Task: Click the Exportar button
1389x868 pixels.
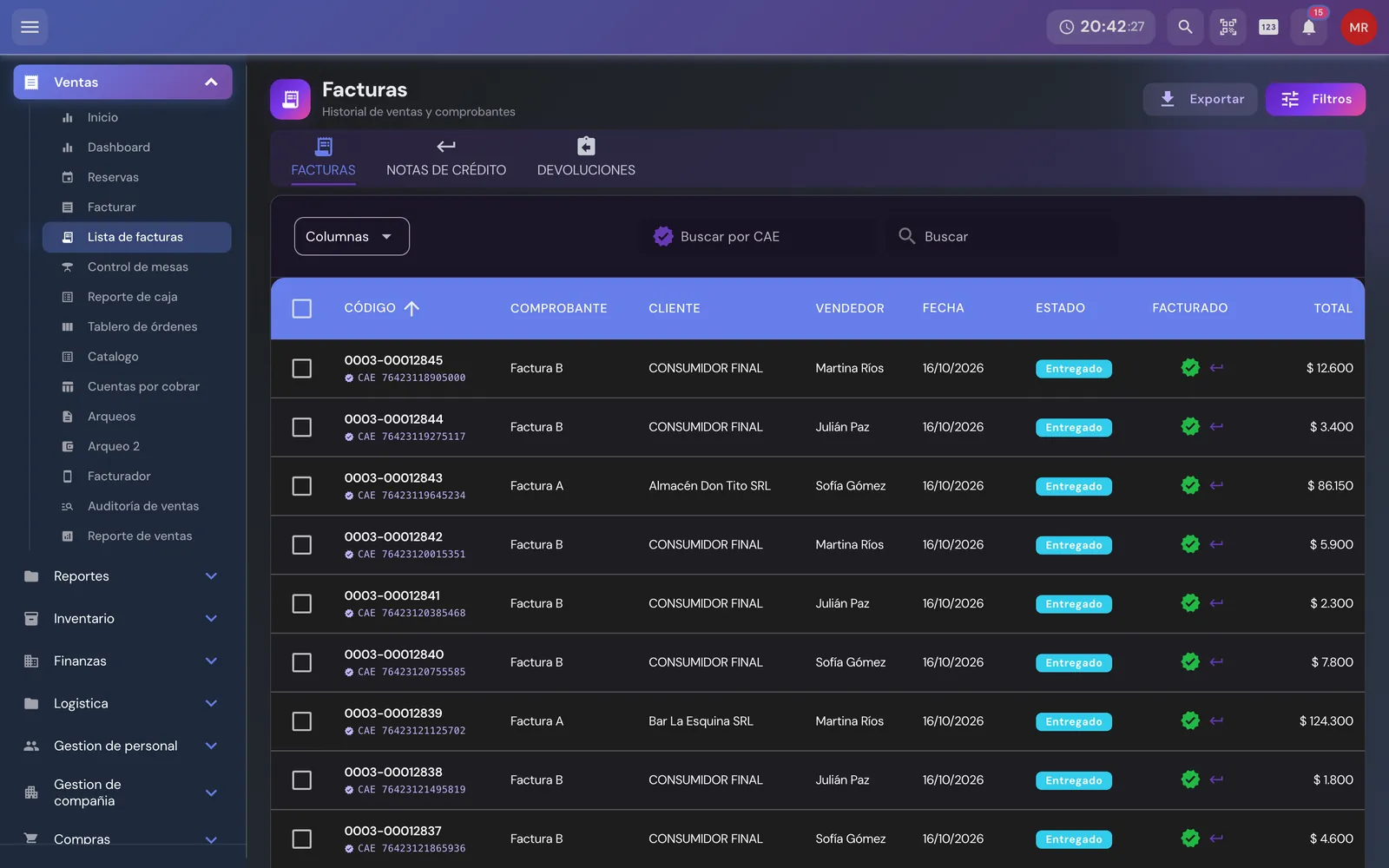Action: tap(1200, 99)
